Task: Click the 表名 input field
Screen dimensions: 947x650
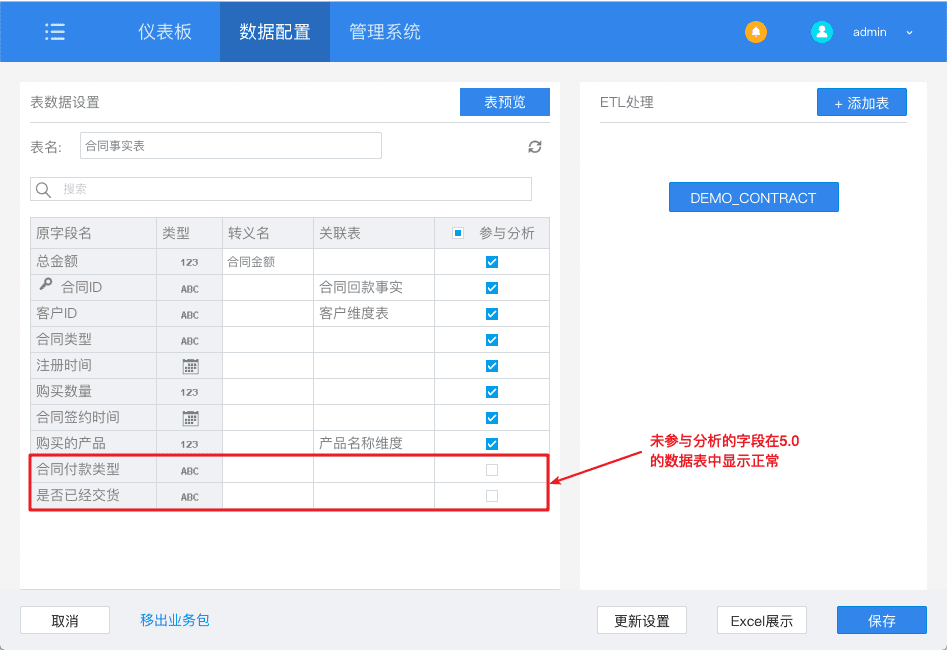Action: (x=231, y=146)
